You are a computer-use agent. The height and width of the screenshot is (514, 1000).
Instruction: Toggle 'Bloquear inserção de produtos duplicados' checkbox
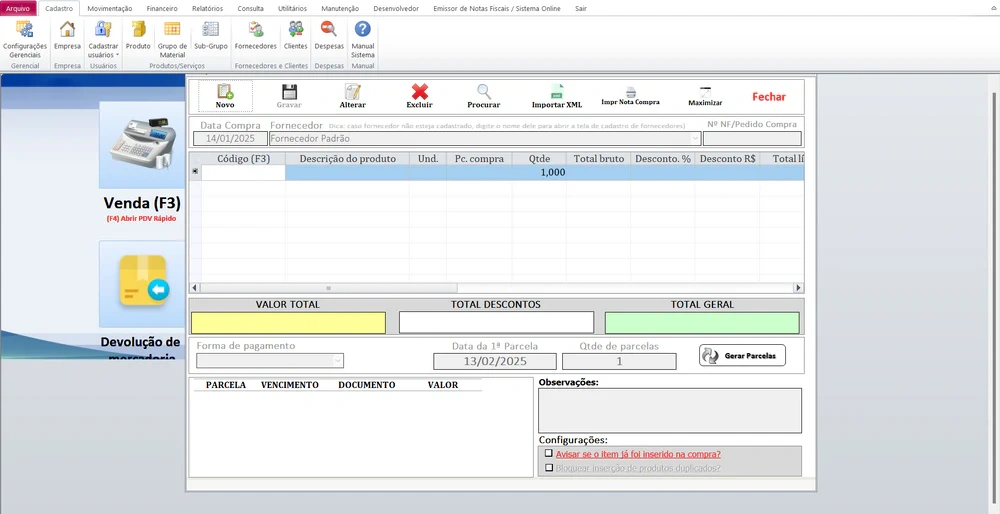point(548,467)
